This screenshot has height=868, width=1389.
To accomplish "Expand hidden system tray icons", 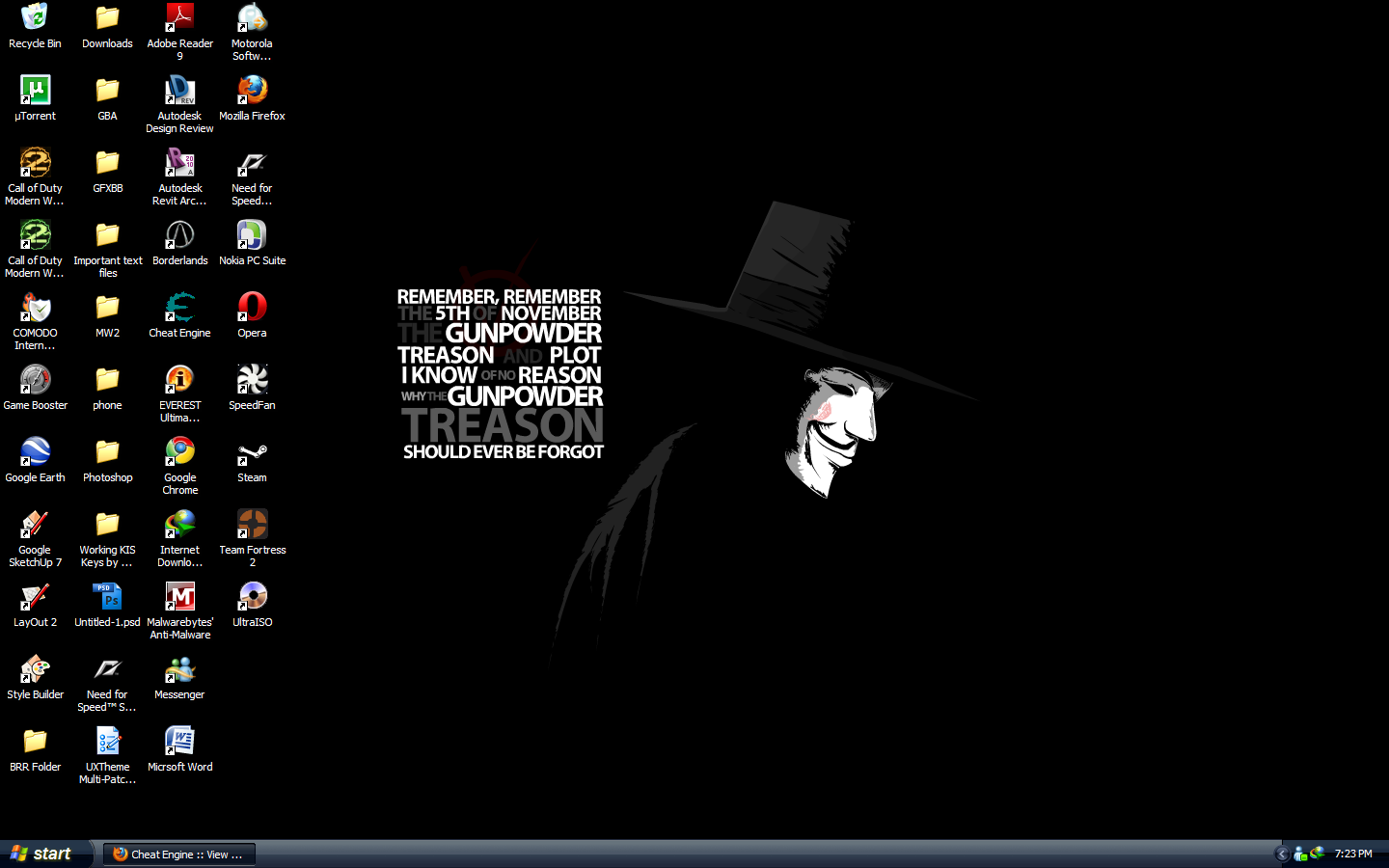I will (1282, 854).
